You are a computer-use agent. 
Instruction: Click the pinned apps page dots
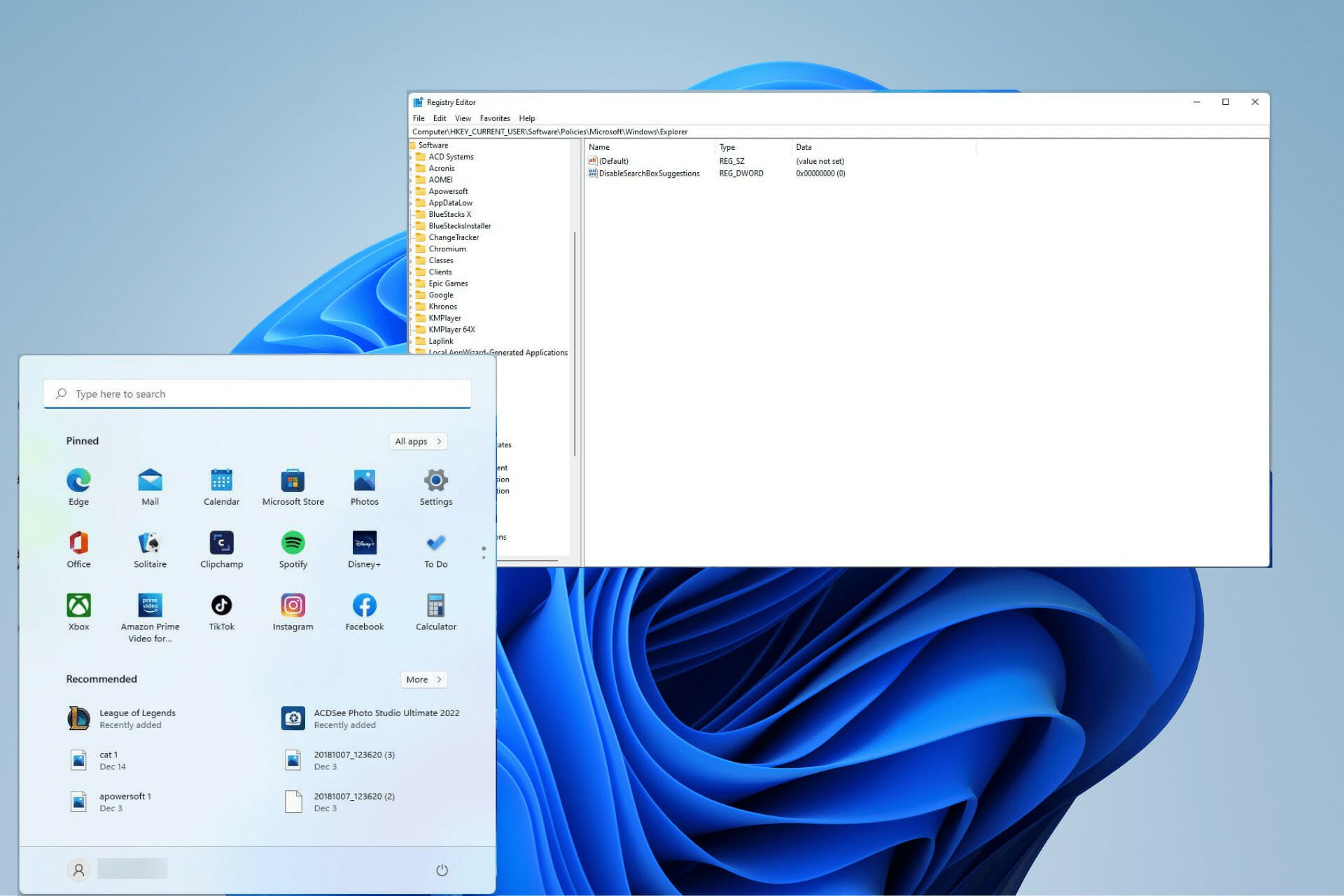click(483, 553)
